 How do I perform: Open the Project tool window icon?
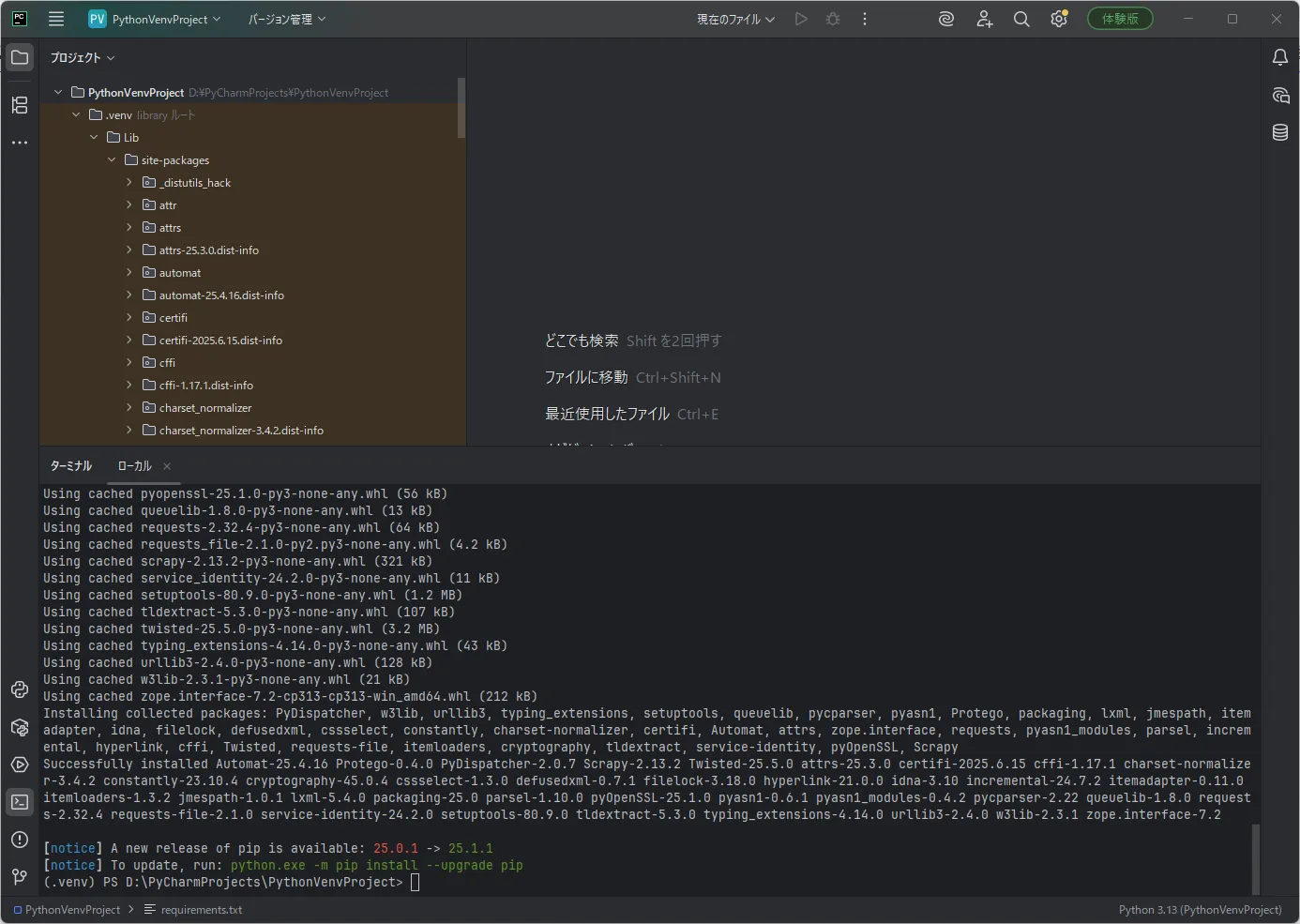tap(20, 57)
